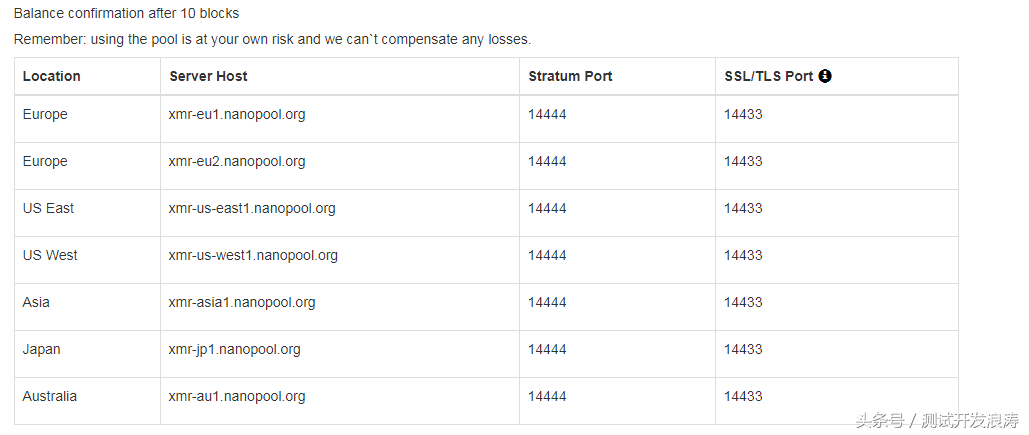Click the Japan location cell
This screenshot has width=1029, height=435.
(41, 350)
